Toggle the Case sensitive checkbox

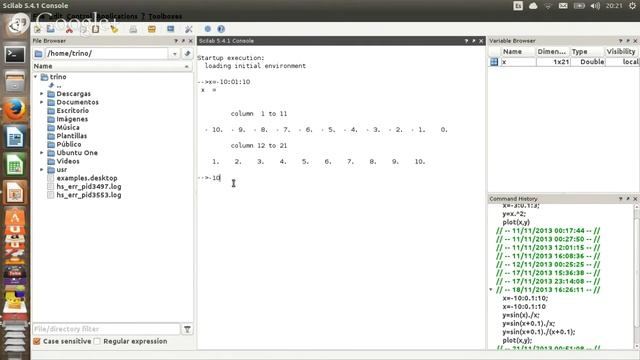click(x=37, y=341)
